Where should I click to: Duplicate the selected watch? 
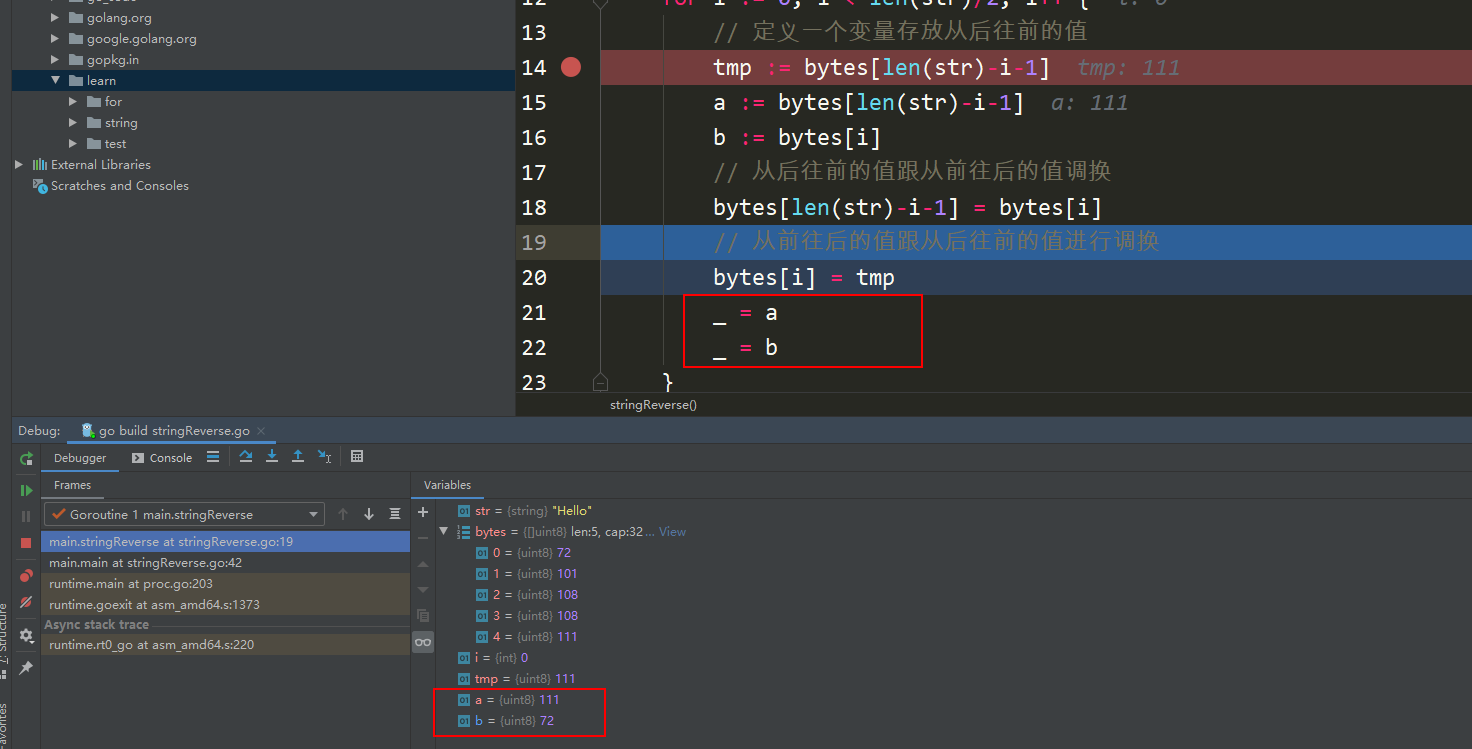[x=423, y=616]
